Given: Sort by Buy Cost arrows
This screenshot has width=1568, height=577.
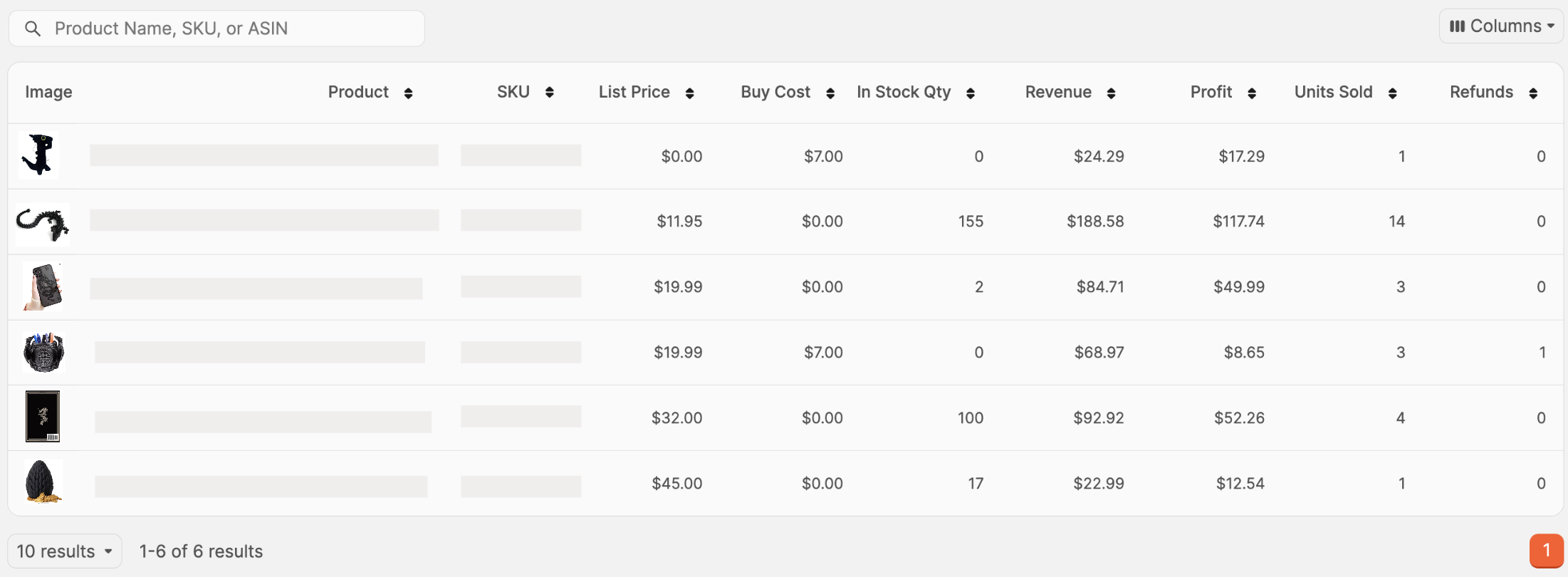Looking at the screenshot, I should pos(830,93).
